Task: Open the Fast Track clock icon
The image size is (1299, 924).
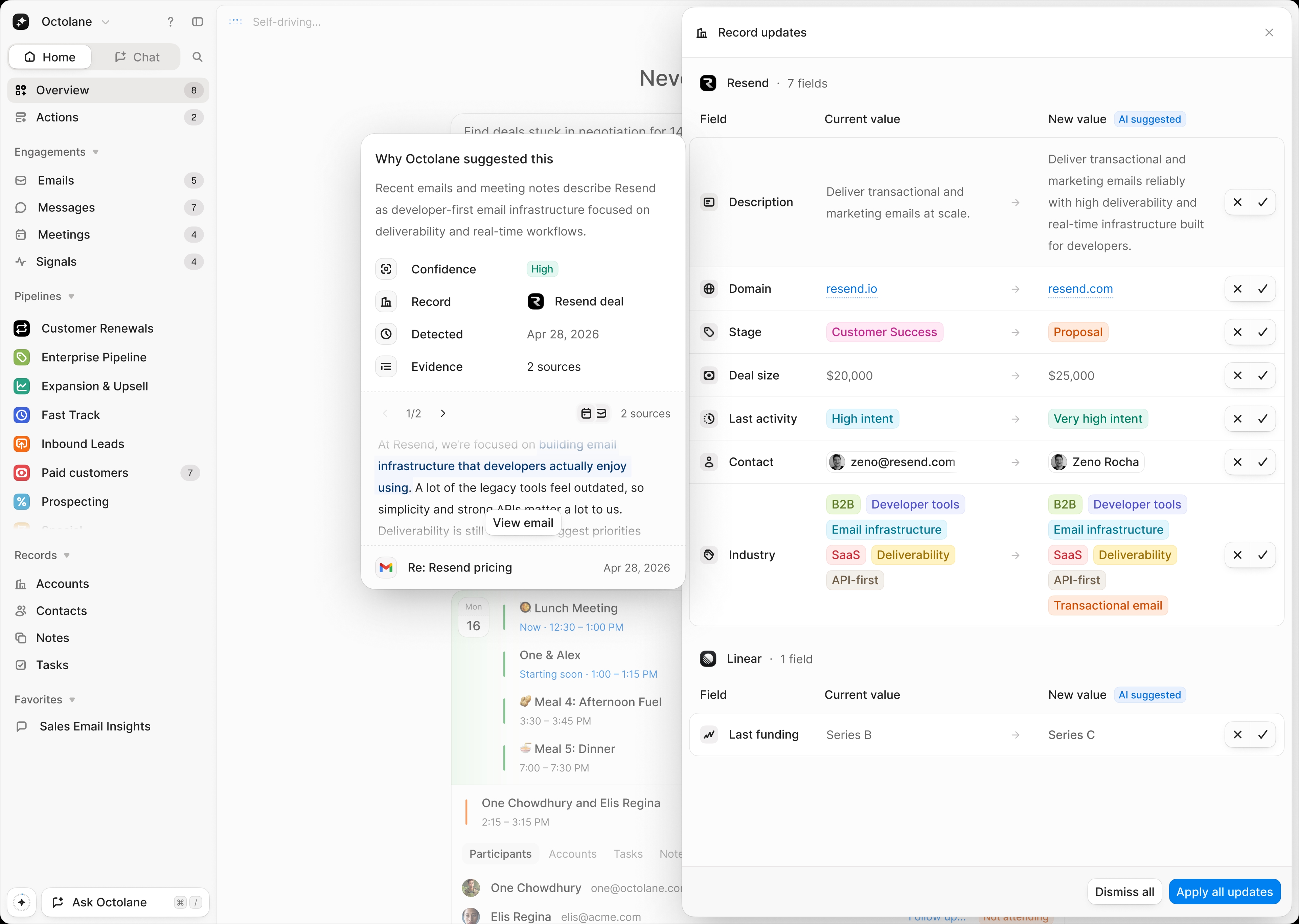Action: [22, 415]
